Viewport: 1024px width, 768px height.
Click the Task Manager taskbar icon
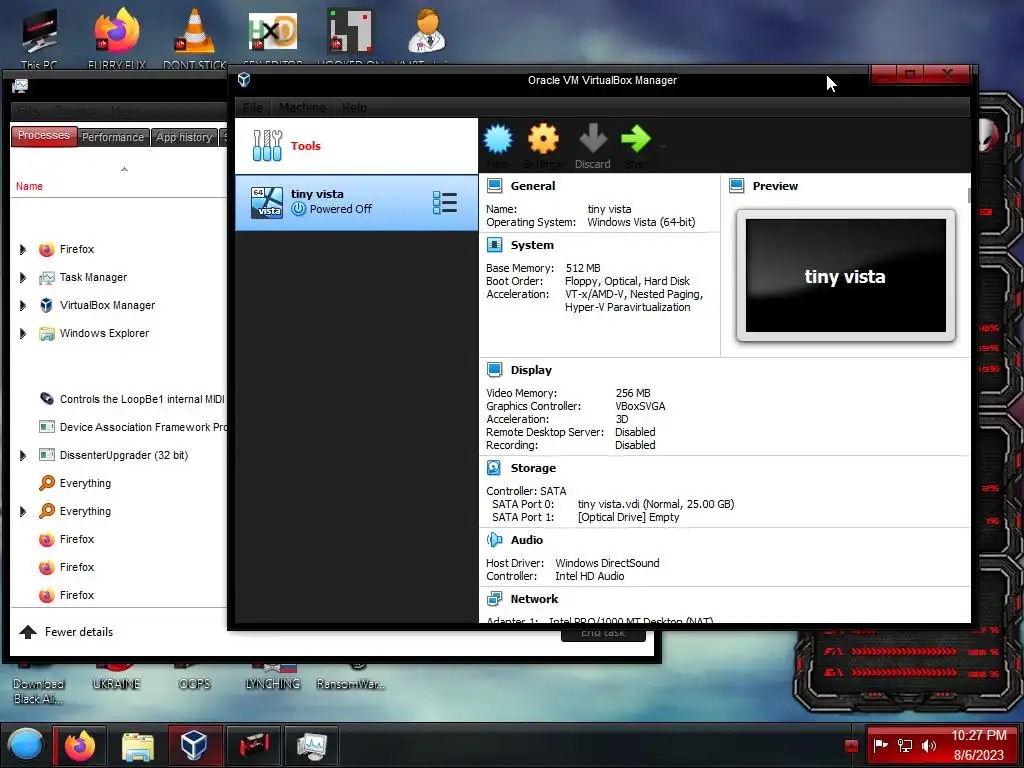(x=312, y=745)
